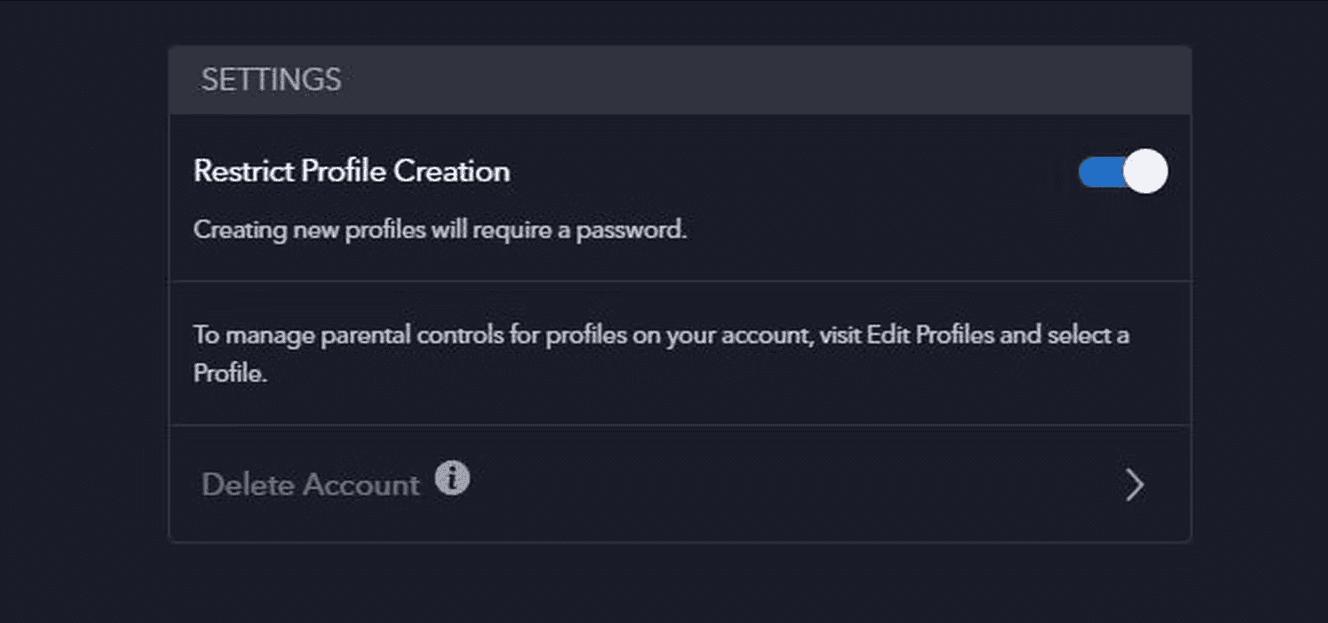
Task: Click the word 'Profile.' ending the parental note
Action: click(230, 375)
